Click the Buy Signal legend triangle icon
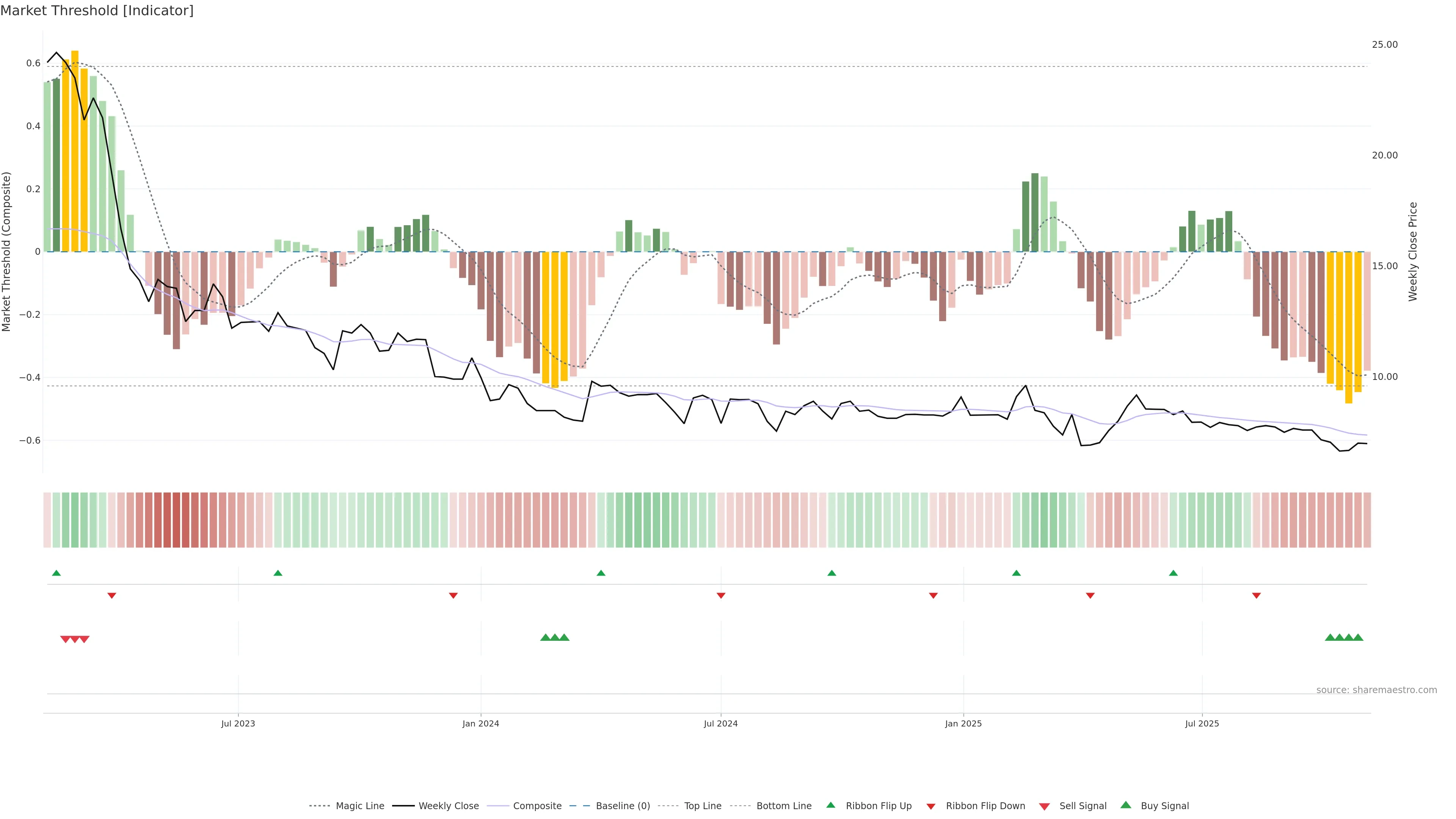This screenshot has height=819, width=1456. pyautogui.click(x=1125, y=805)
